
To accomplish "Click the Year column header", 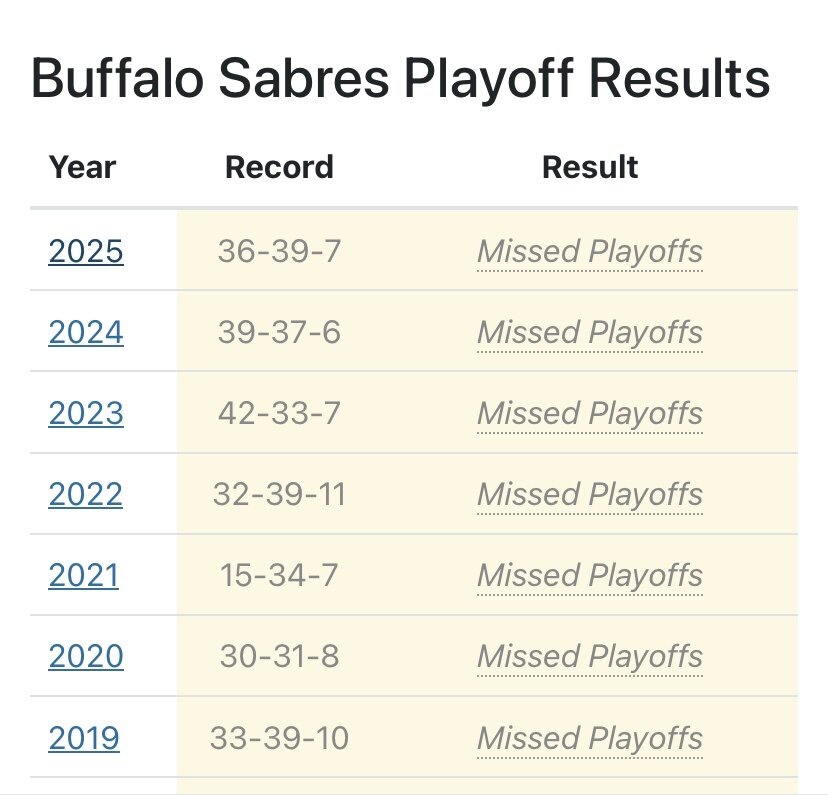I will [82, 167].
